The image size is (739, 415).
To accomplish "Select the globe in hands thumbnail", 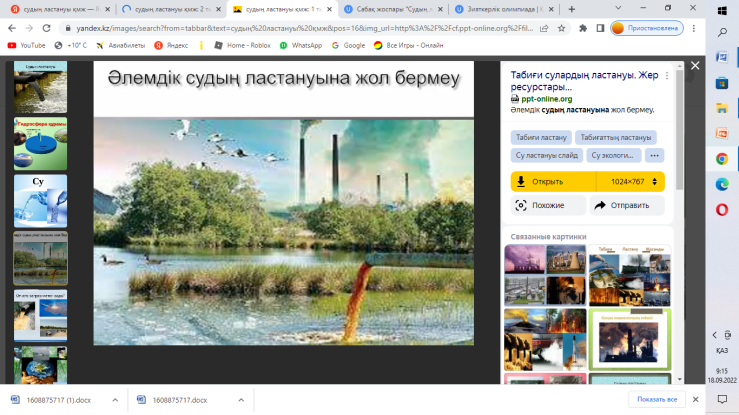I will (41, 365).
